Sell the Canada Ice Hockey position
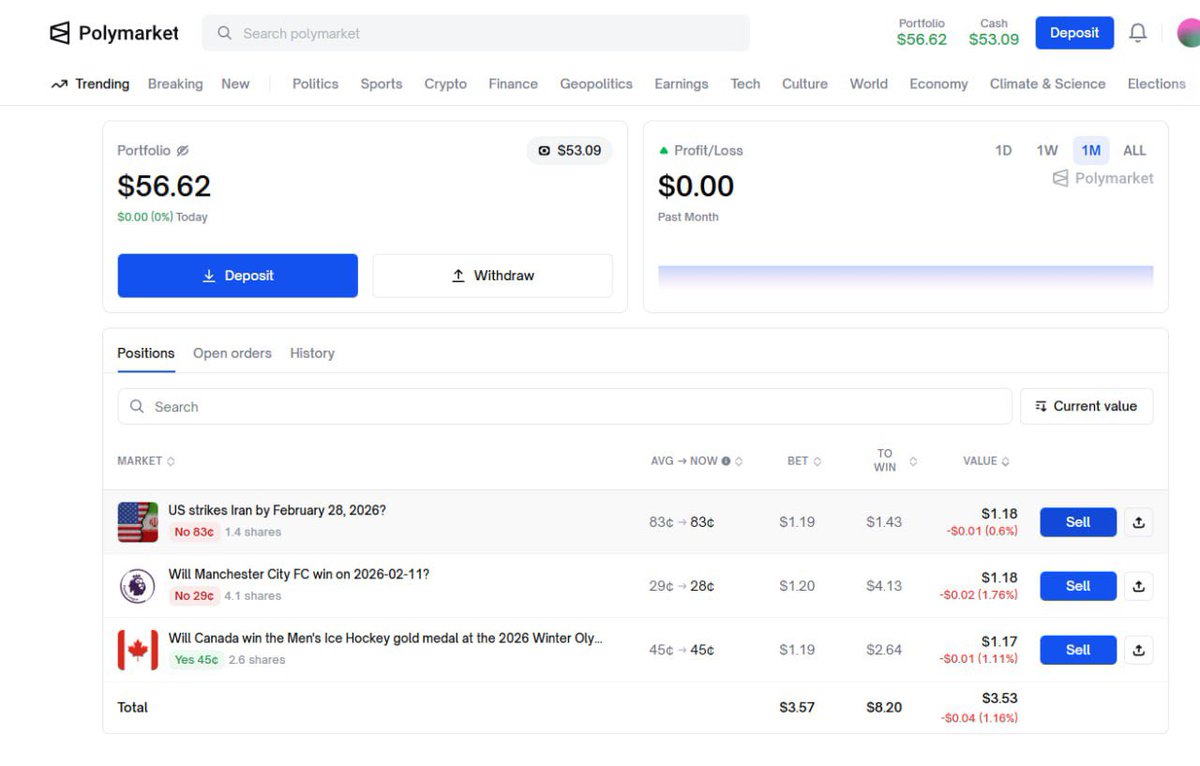This screenshot has height=766, width=1200. coord(1078,650)
